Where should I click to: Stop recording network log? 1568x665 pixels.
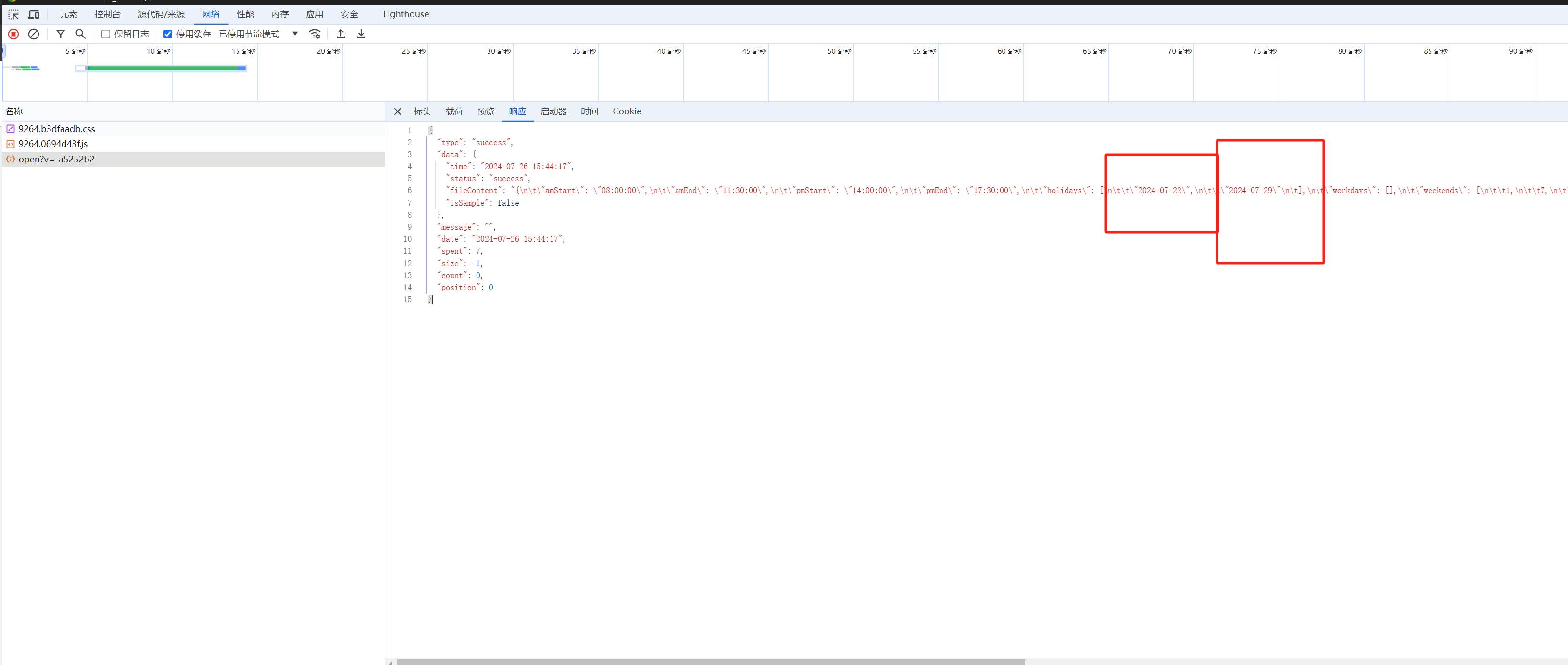pyautogui.click(x=13, y=34)
